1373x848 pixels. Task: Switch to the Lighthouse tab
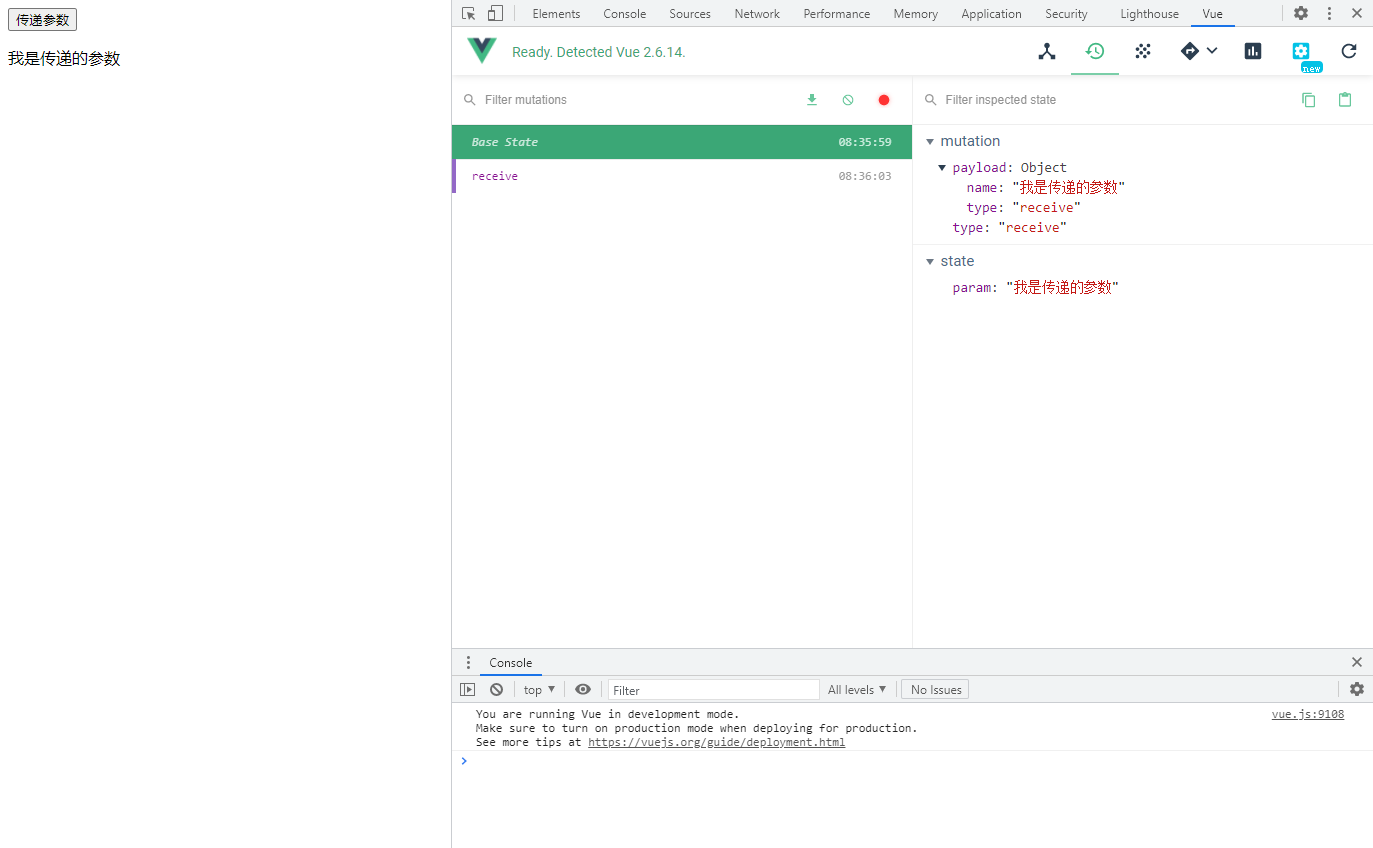tap(1149, 14)
